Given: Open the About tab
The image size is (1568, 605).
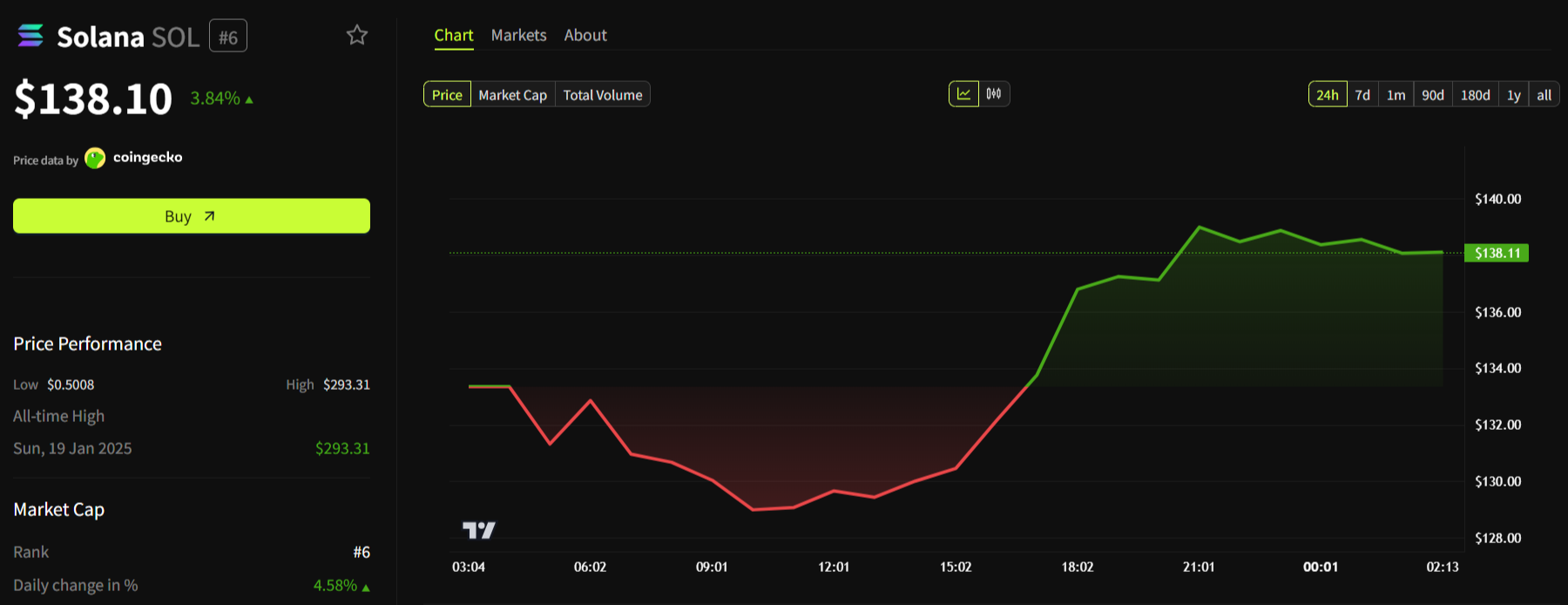Looking at the screenshot, I should 585,36.
